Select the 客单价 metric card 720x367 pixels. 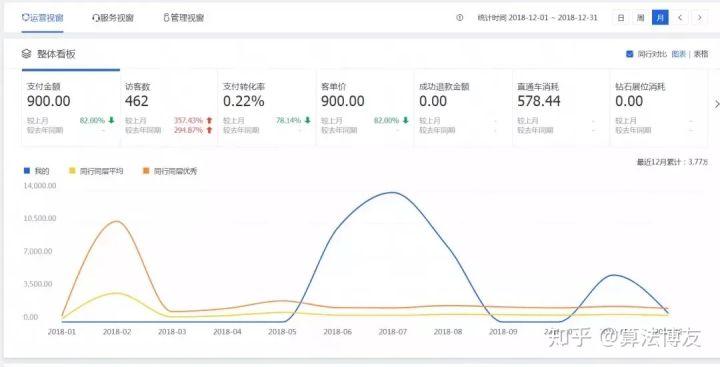pyautogui.click(x=365, y=108)
